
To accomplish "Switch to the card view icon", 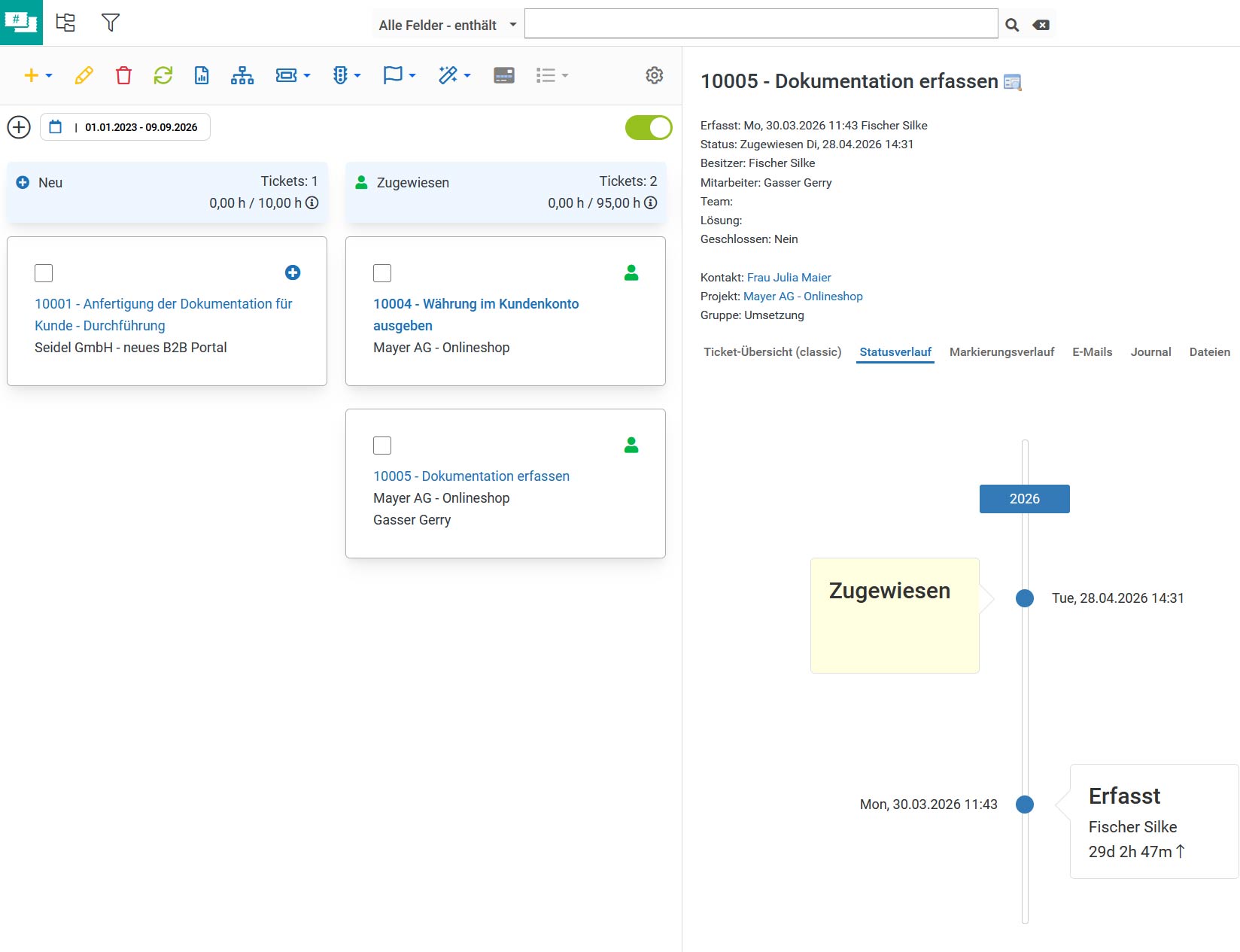I will point(504,75).
